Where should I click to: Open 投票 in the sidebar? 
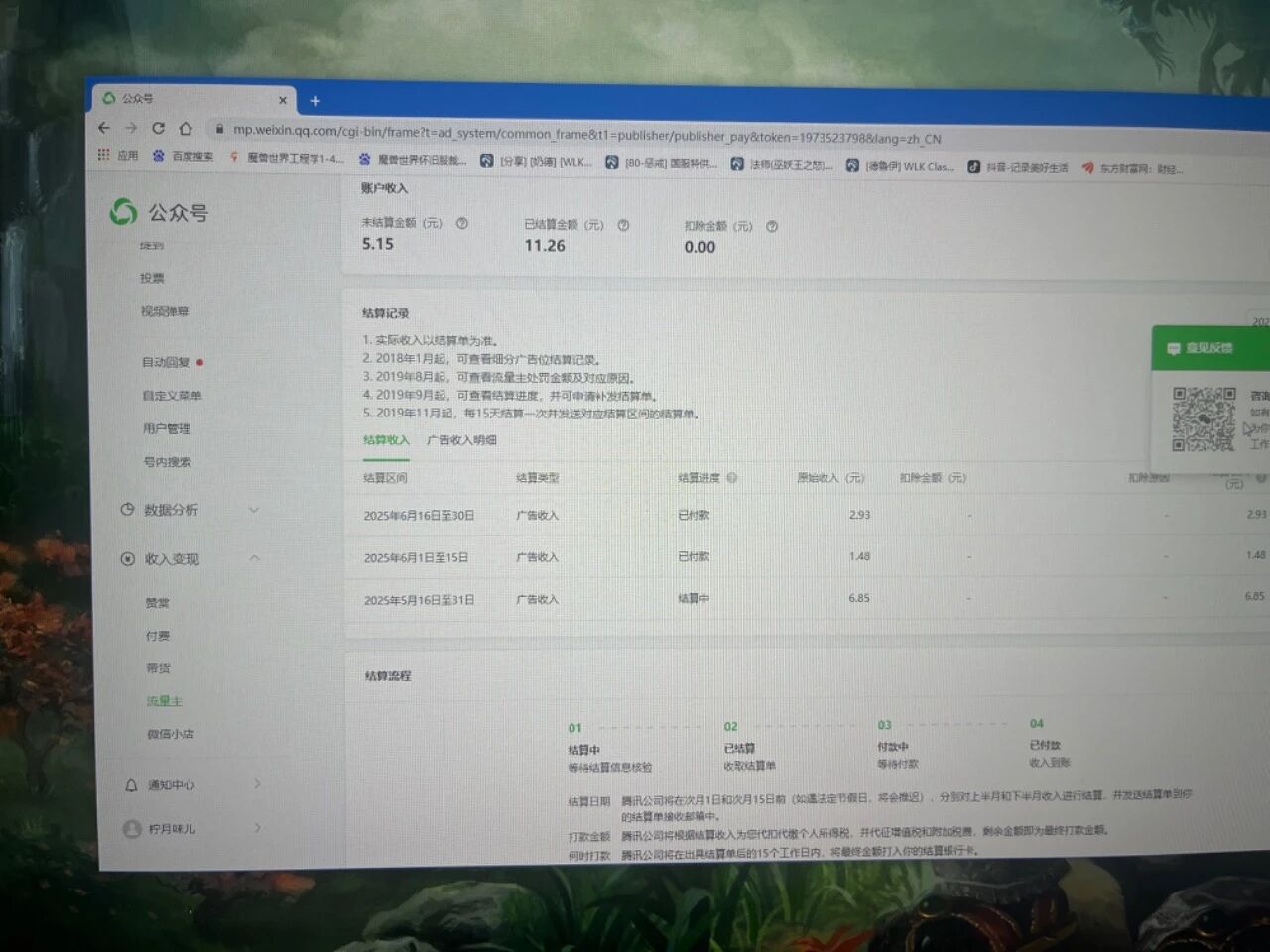coord(152,279)
